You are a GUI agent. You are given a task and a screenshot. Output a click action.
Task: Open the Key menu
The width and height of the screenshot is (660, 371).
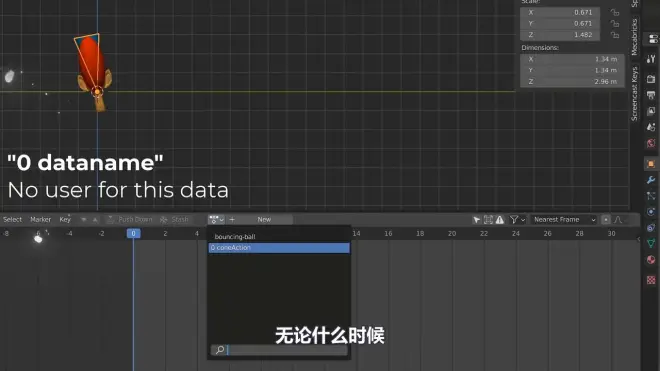tap(65, 219)
